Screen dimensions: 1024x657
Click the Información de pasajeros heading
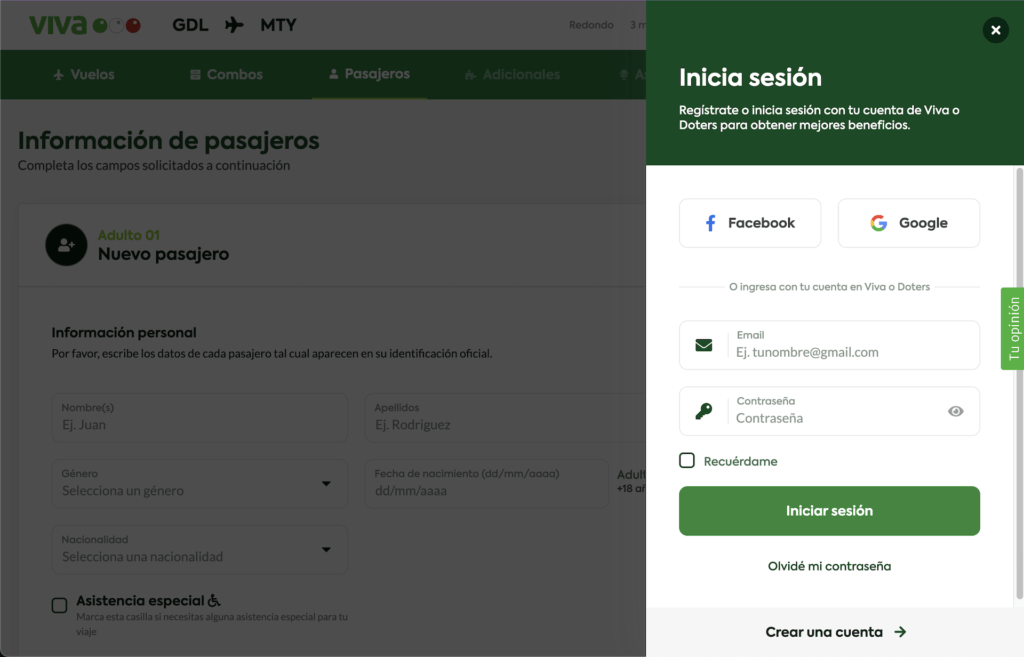168,140
